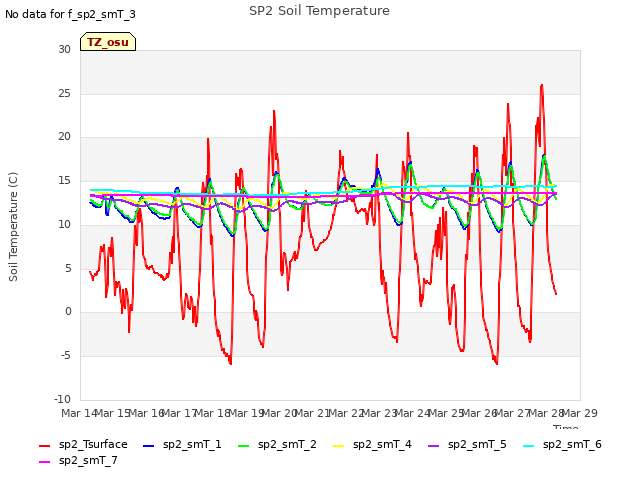
Task: Click the Mar 22 x-axis tick label
Action: [x=346, y=413]
